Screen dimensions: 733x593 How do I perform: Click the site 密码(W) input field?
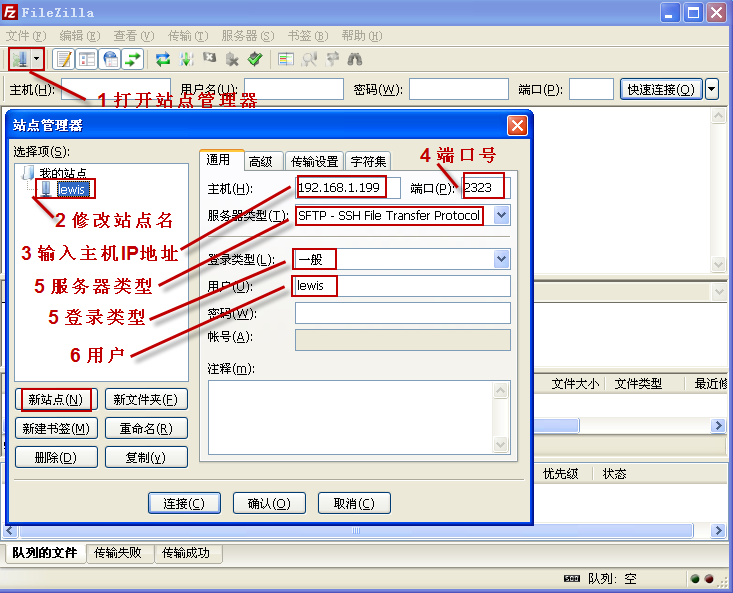(x=402, y=313)
